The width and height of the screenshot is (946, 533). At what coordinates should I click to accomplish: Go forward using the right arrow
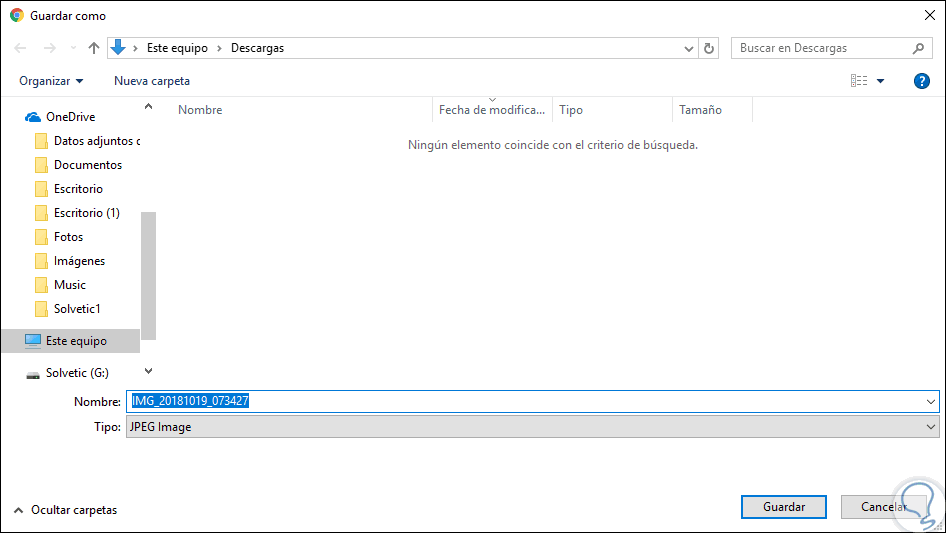click(49, 48)
